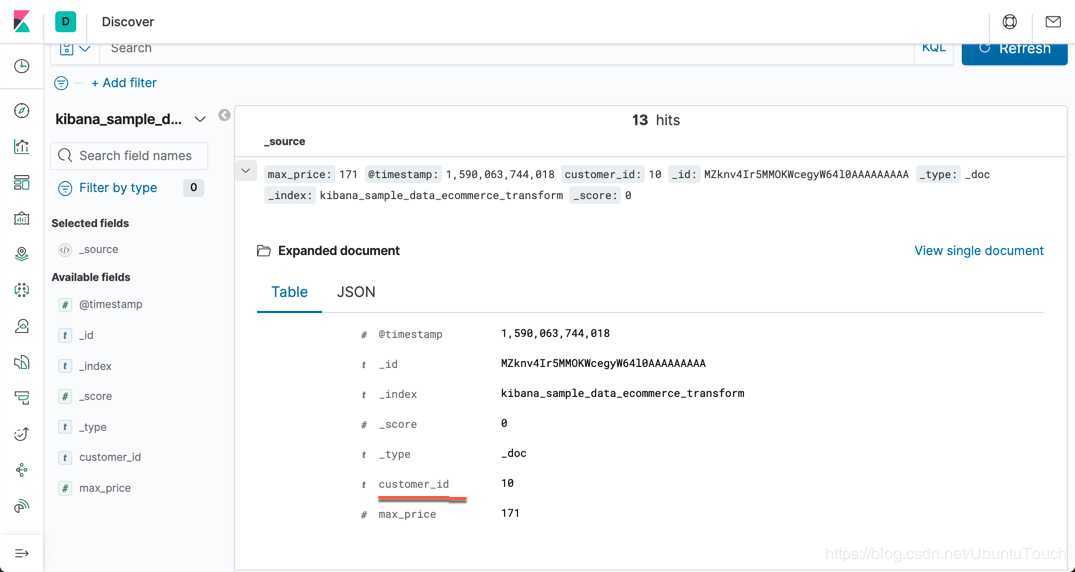The width and height of the screenshot is (1075, 572).
Task: Focus the Search field names input
Action: tap(129, 156)
